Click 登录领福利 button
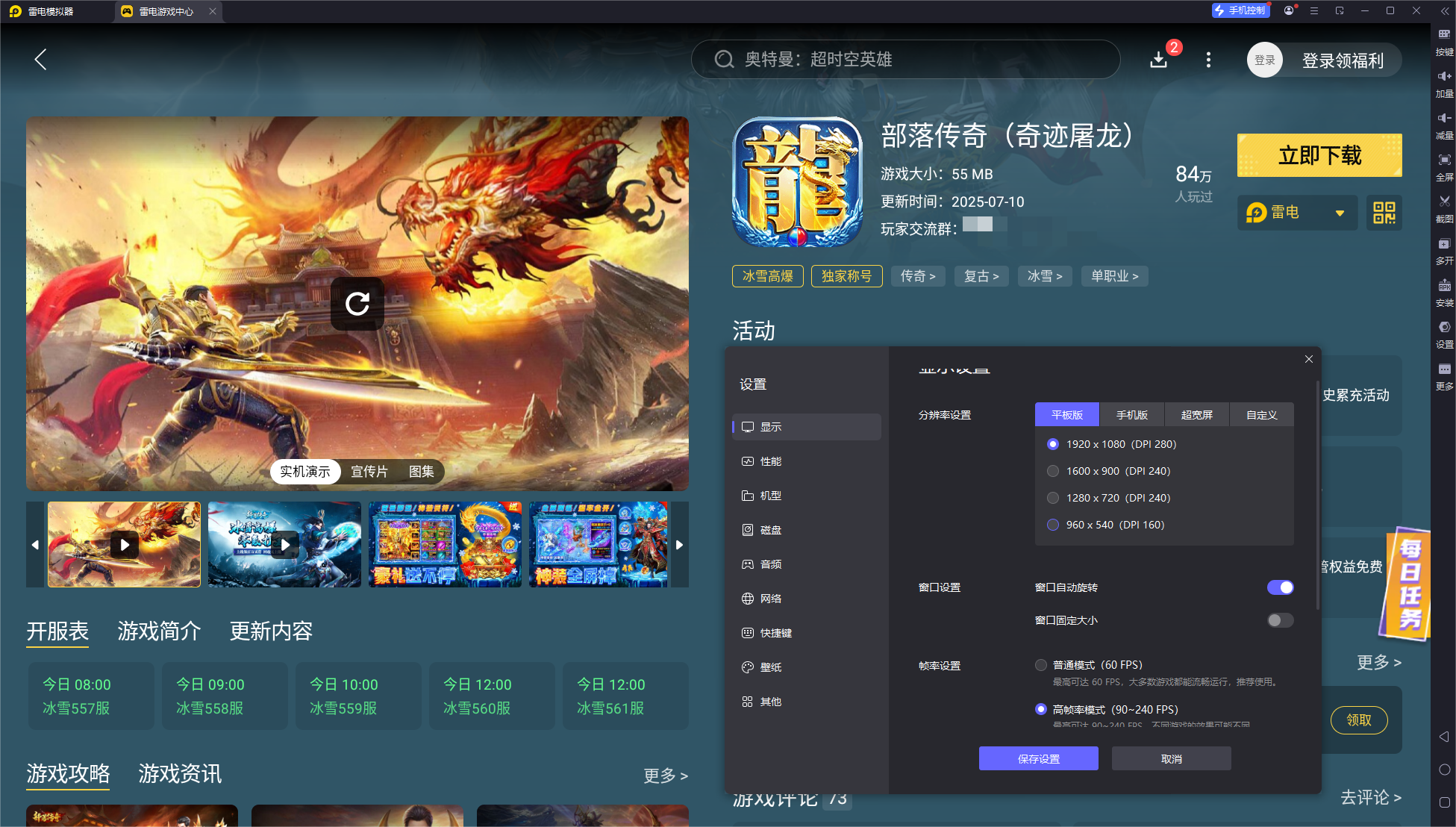Screen dimensions: 1456x827 point(1343,60)
